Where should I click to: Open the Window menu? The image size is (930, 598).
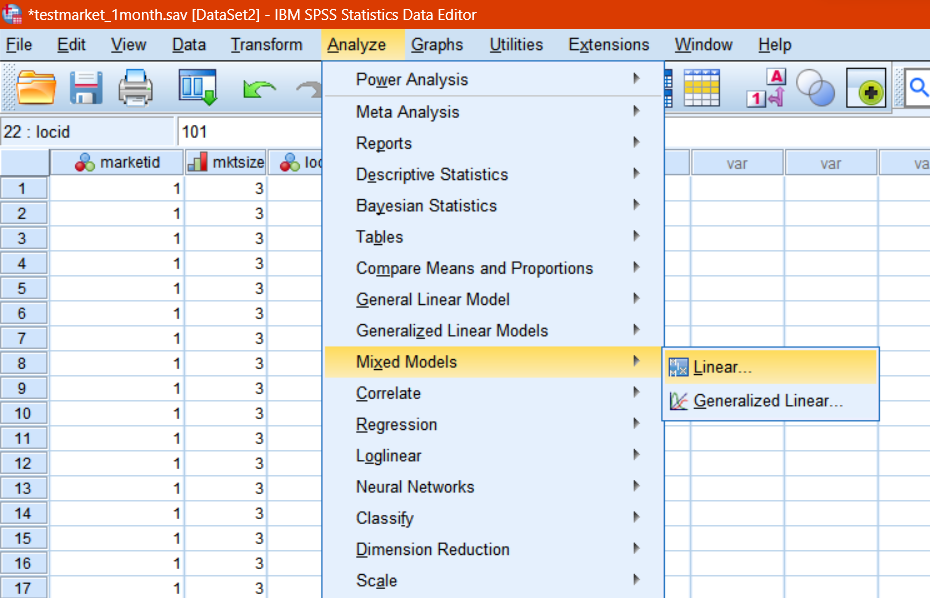pos(703,44)
